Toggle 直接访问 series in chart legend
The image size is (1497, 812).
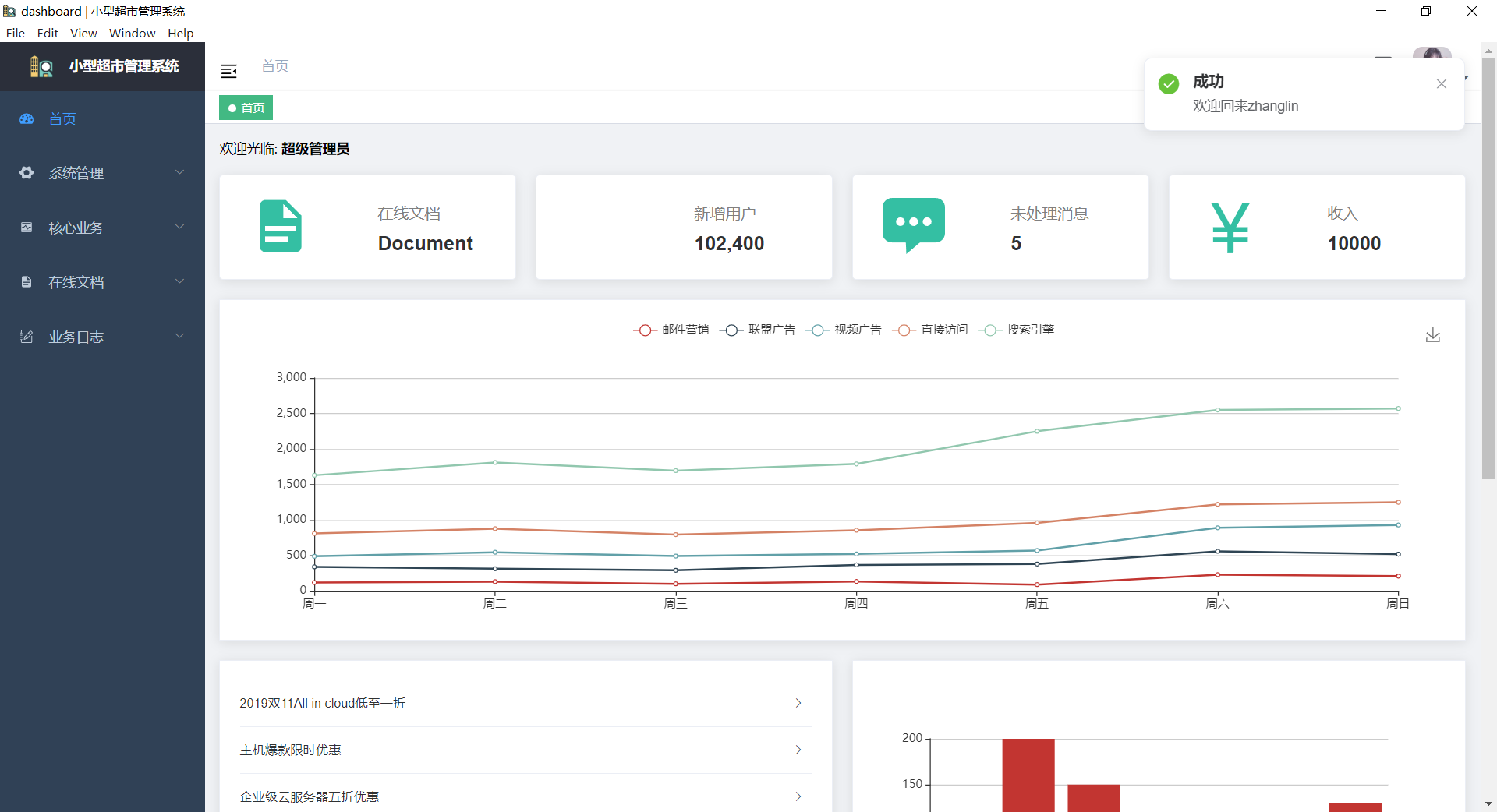[930, 330]
